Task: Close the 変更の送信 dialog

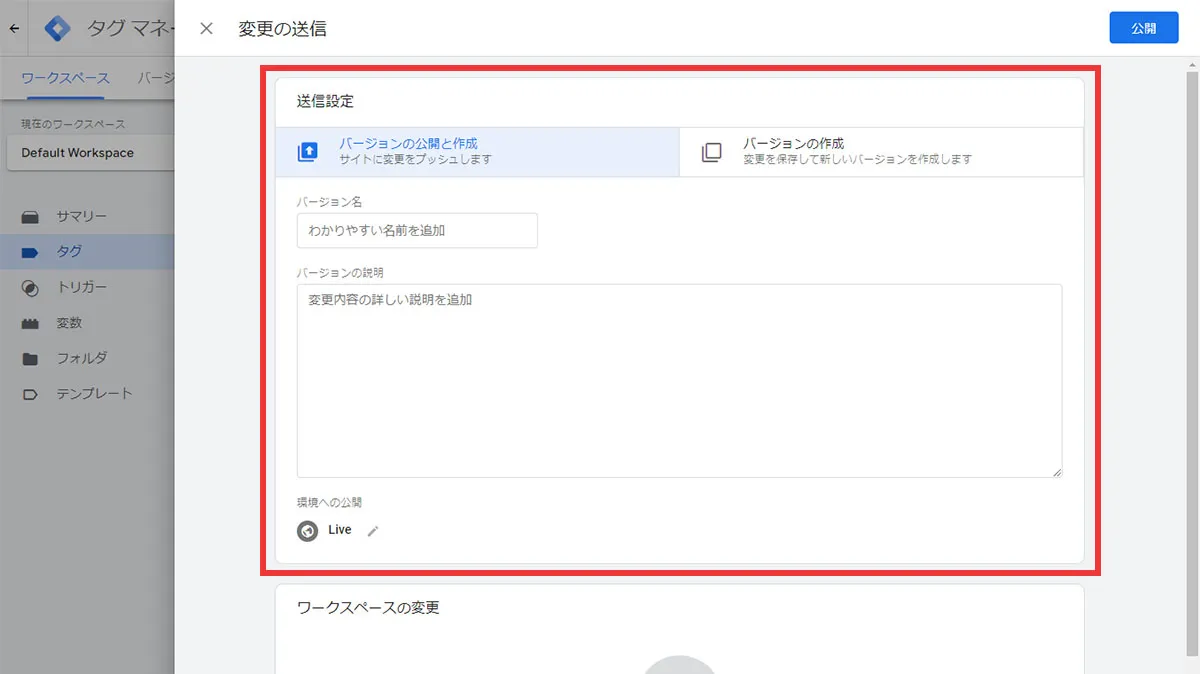Action: 206,28
